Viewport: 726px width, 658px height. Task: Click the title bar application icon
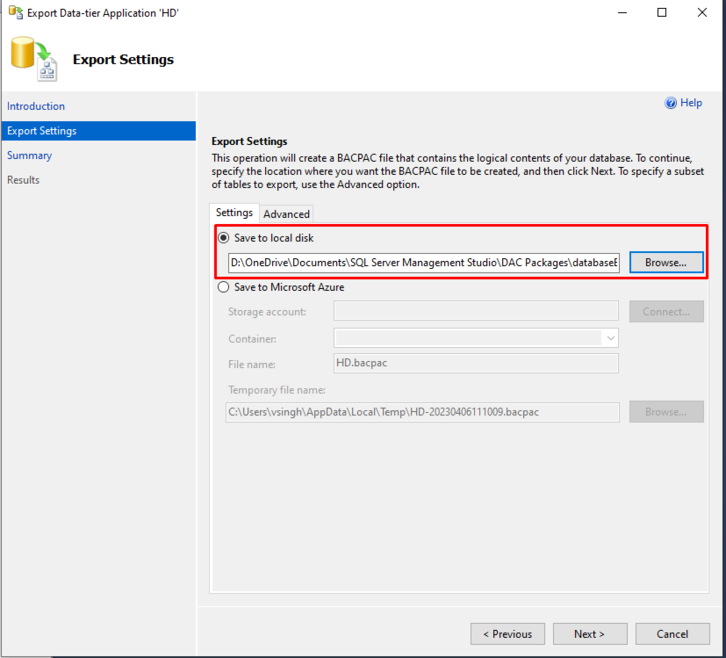(16, 13)
